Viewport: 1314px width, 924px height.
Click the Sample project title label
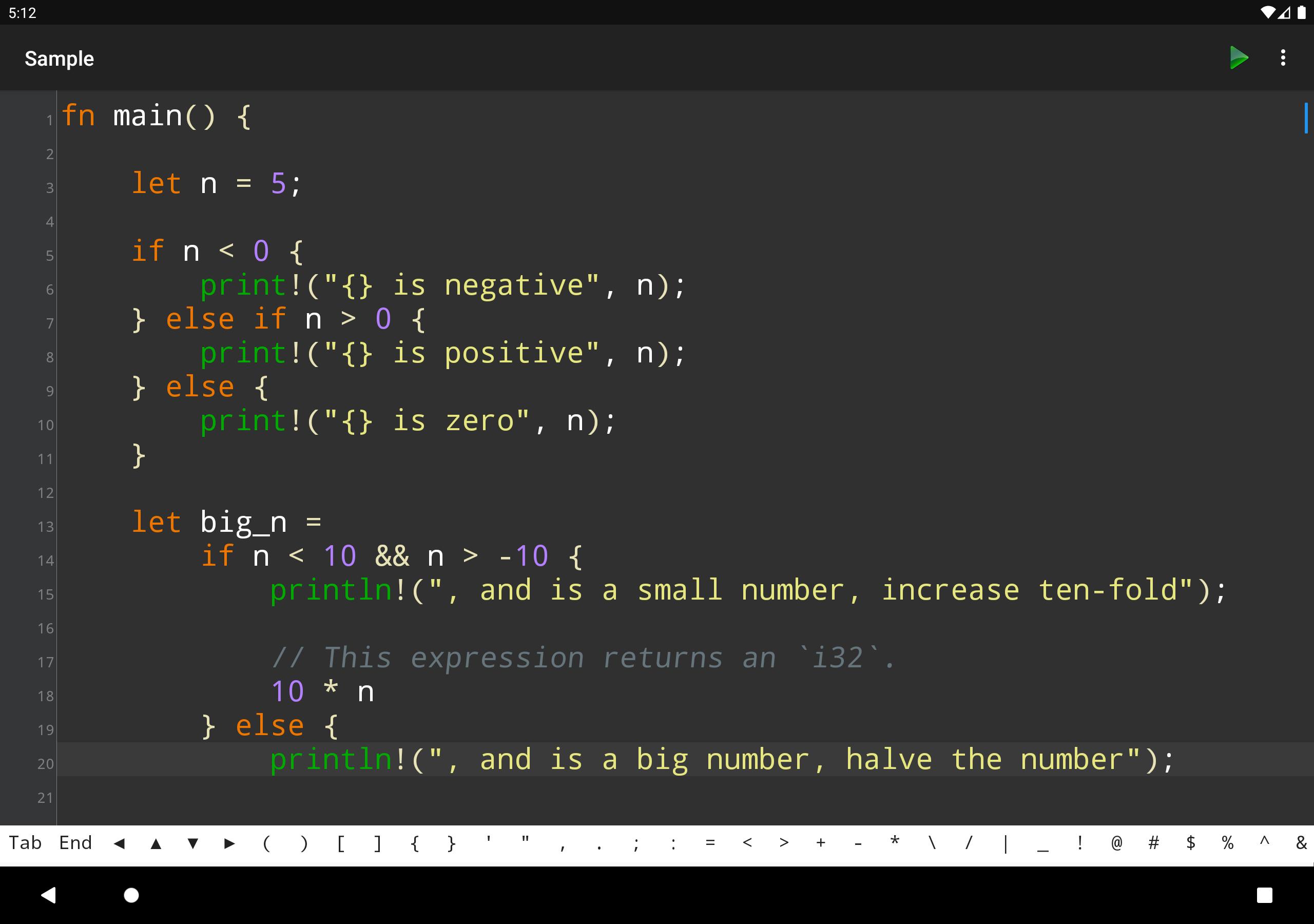[60, 59]
